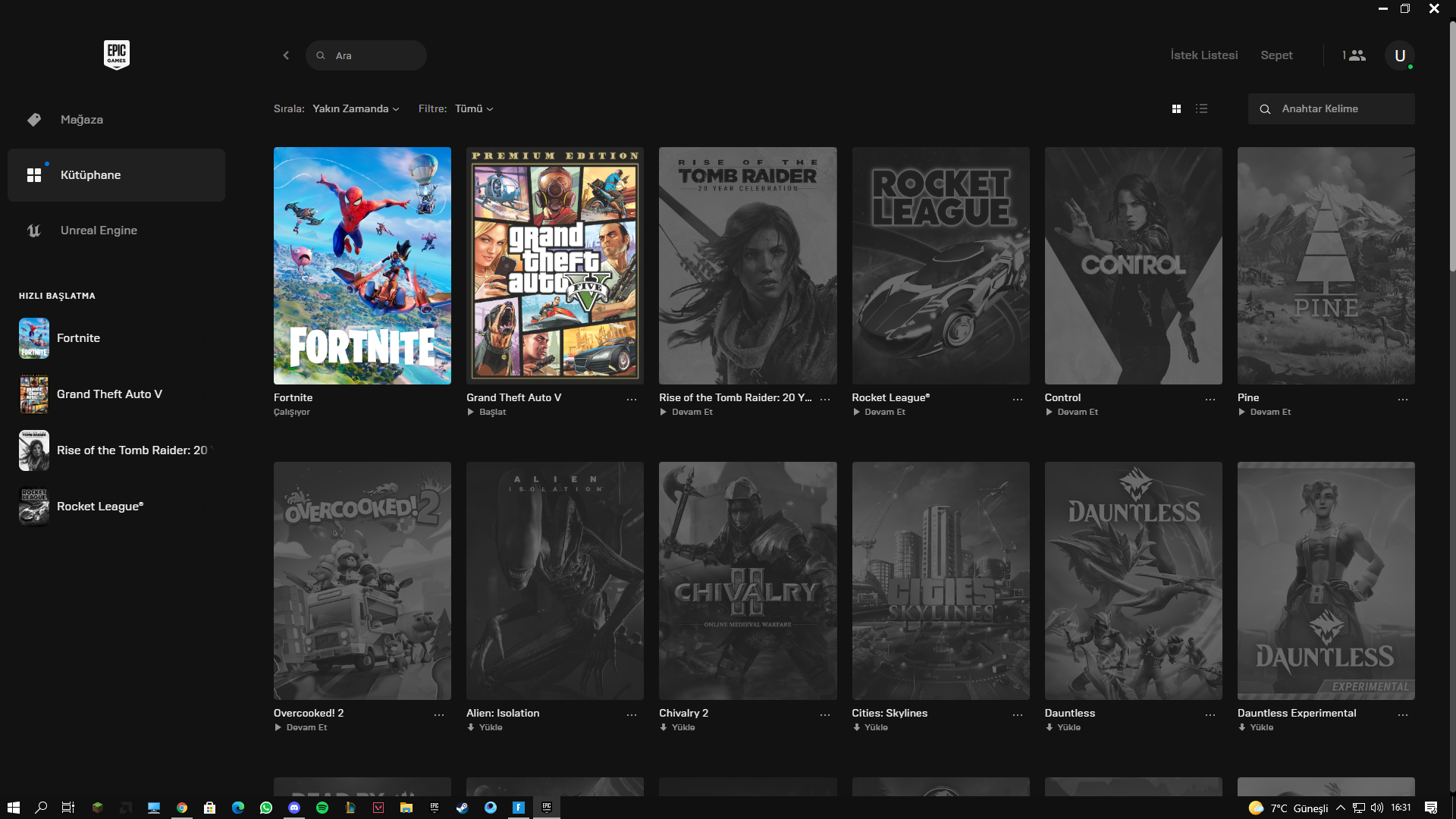This screenshot has height=819, width=1456.
Task: Click Yükle under Dauntless Experimental
Action: [x=1256, y=728]
